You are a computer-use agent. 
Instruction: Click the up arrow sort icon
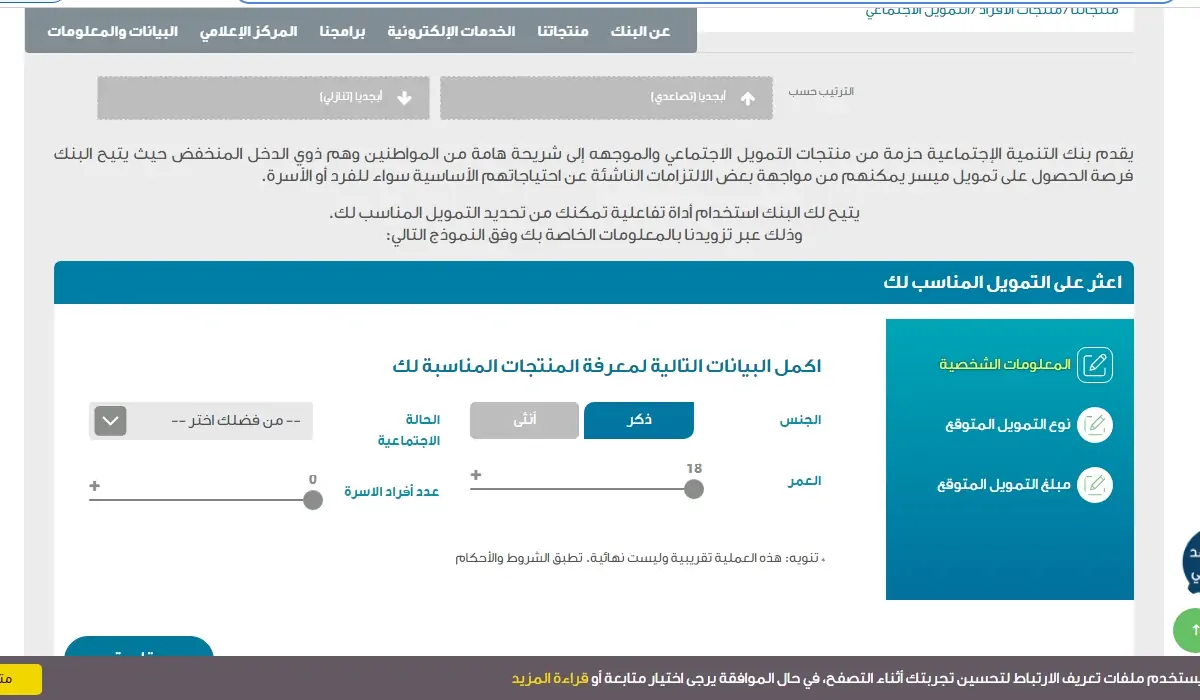click(x=747, y=98)
